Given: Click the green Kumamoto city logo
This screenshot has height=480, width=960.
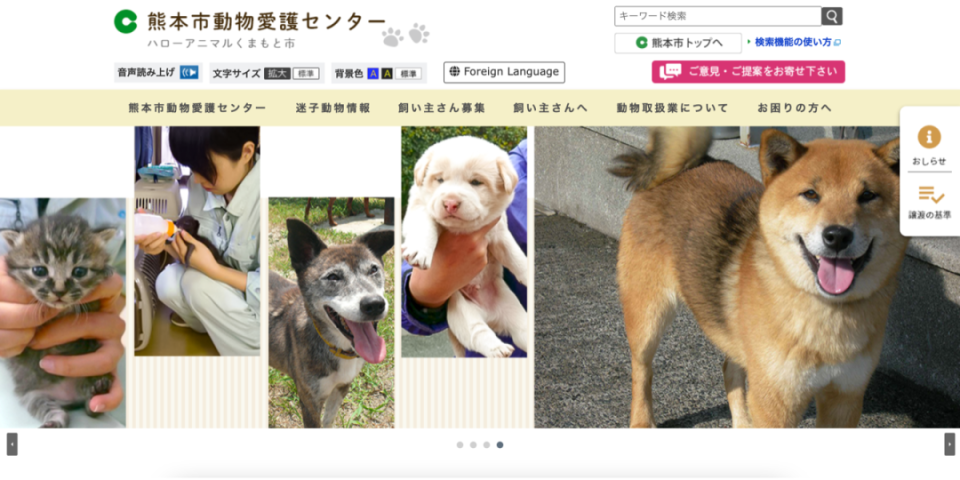Looking at the screenshot, I should [x=126, y=21].
